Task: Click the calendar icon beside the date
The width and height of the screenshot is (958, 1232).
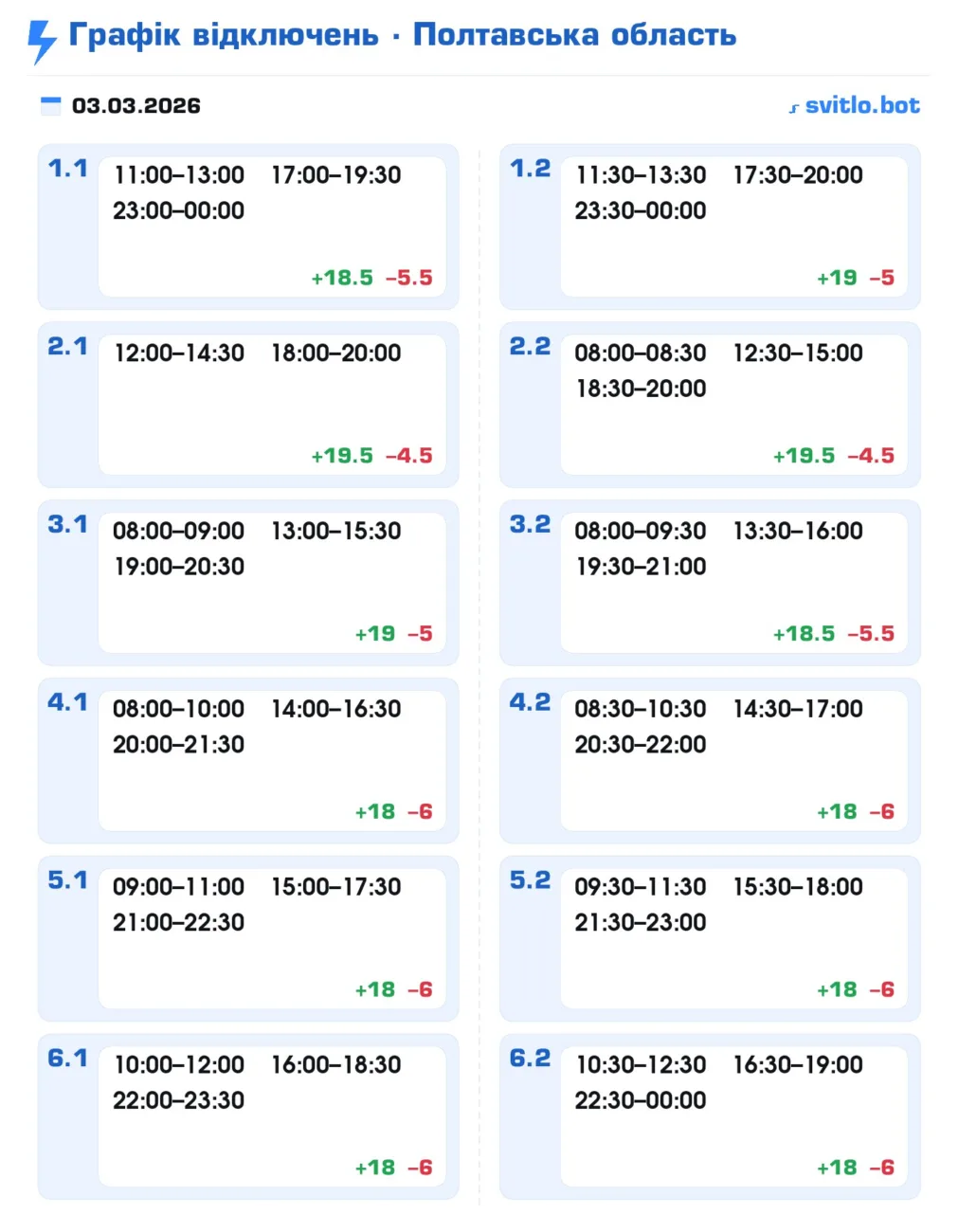Action: tap(51, 105)
